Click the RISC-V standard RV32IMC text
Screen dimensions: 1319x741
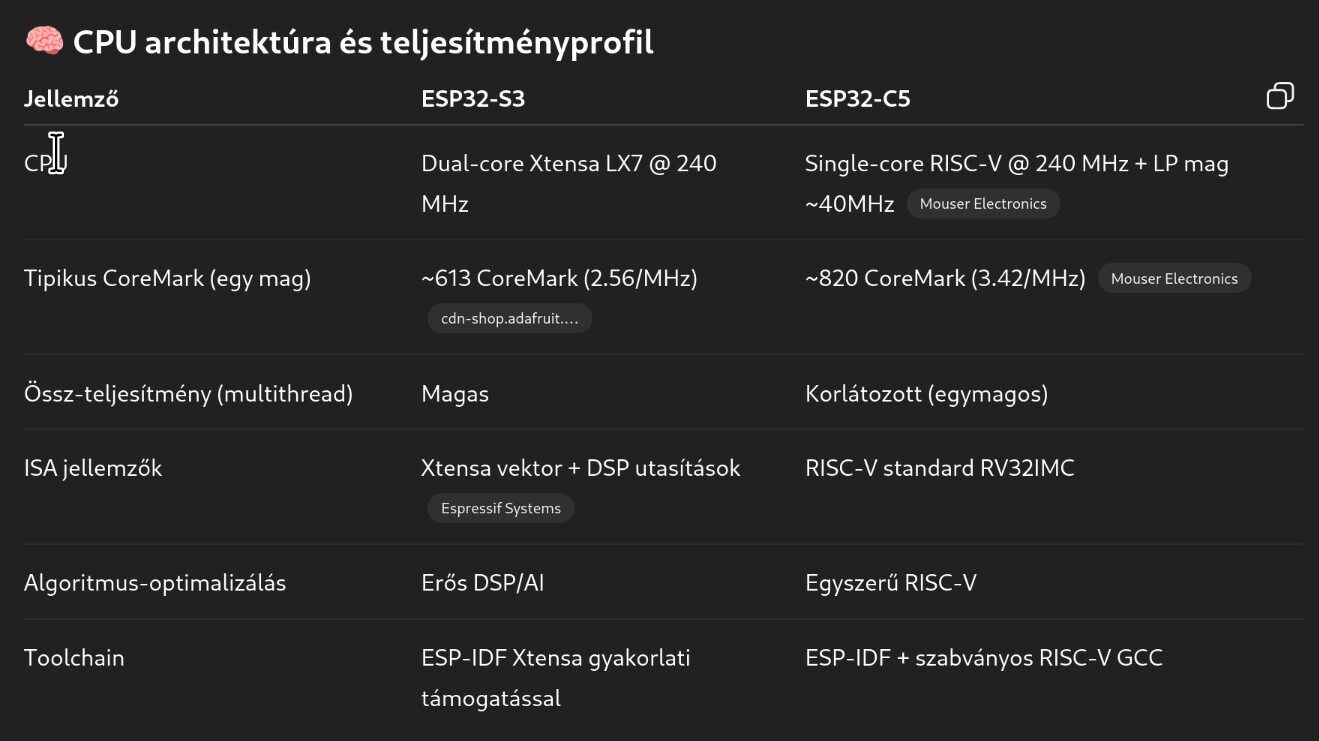pyautogui.click(x=939, y=468)
